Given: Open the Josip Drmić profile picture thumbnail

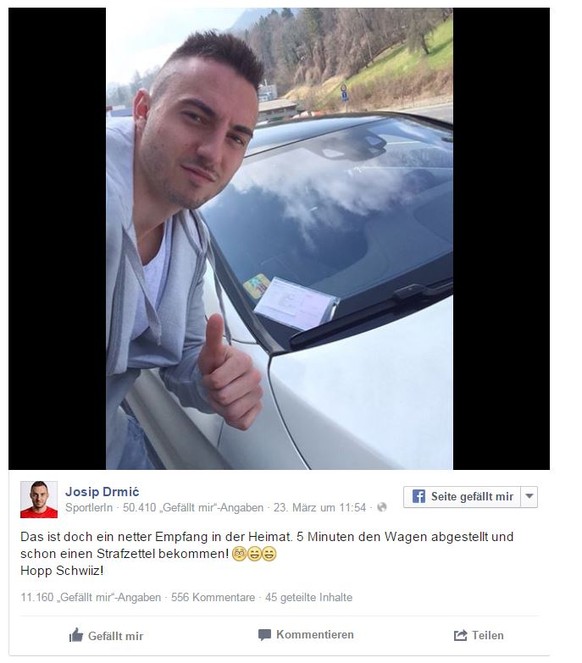Looking at the screenshot, I should (39, 499).
